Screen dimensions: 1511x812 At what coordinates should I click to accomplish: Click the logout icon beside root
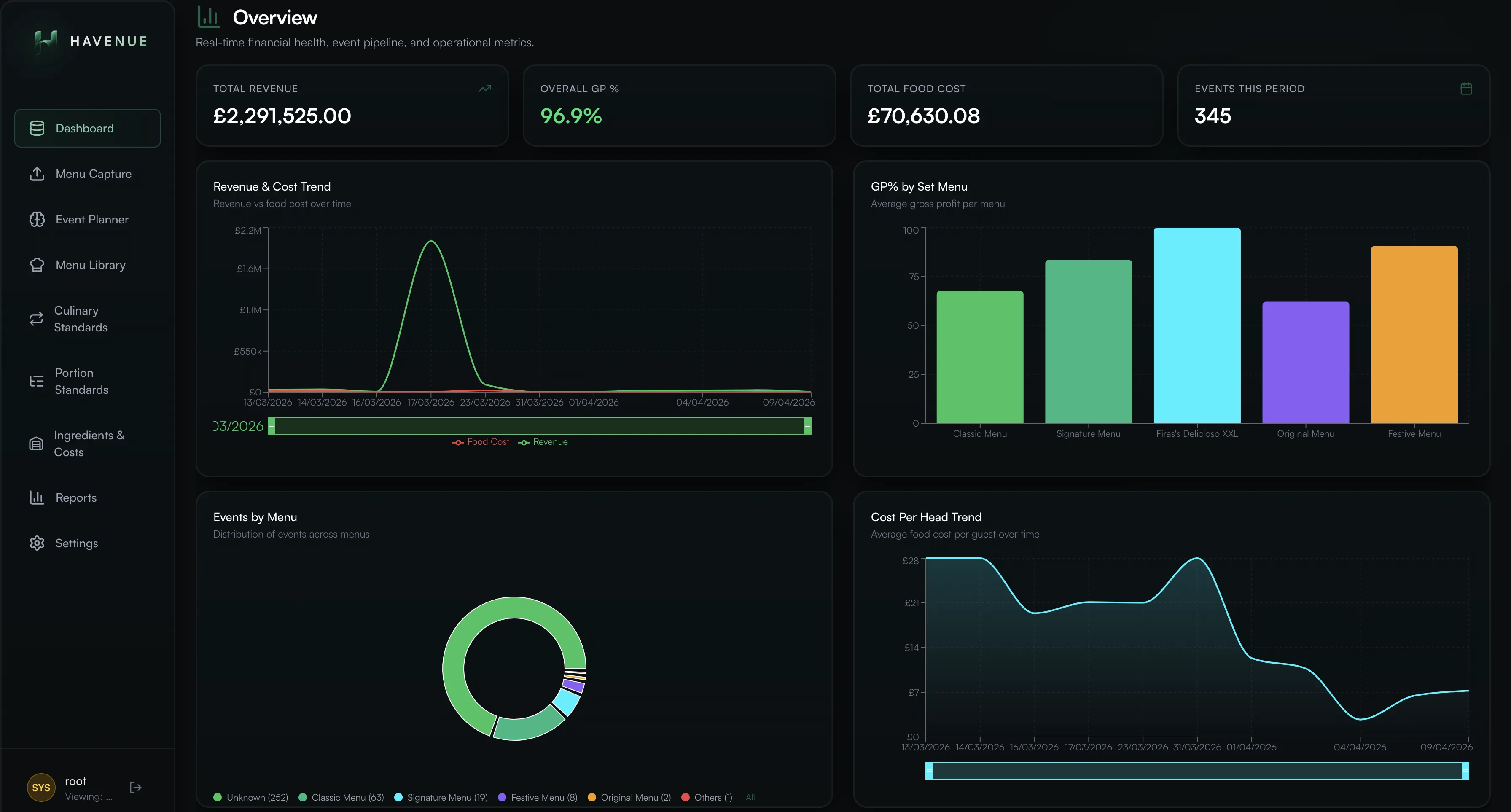click(x=135, y=788)
